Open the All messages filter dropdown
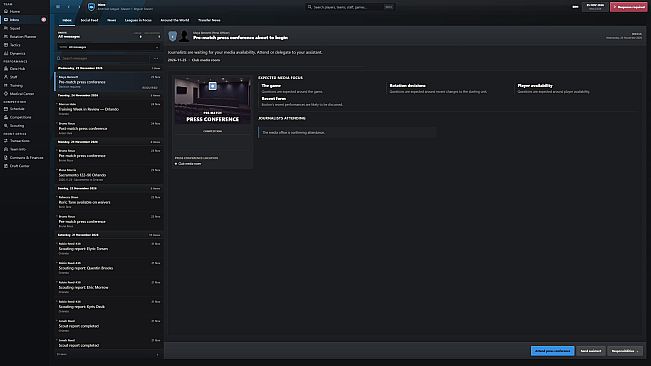Screen dimensions: 651x366 109,47
